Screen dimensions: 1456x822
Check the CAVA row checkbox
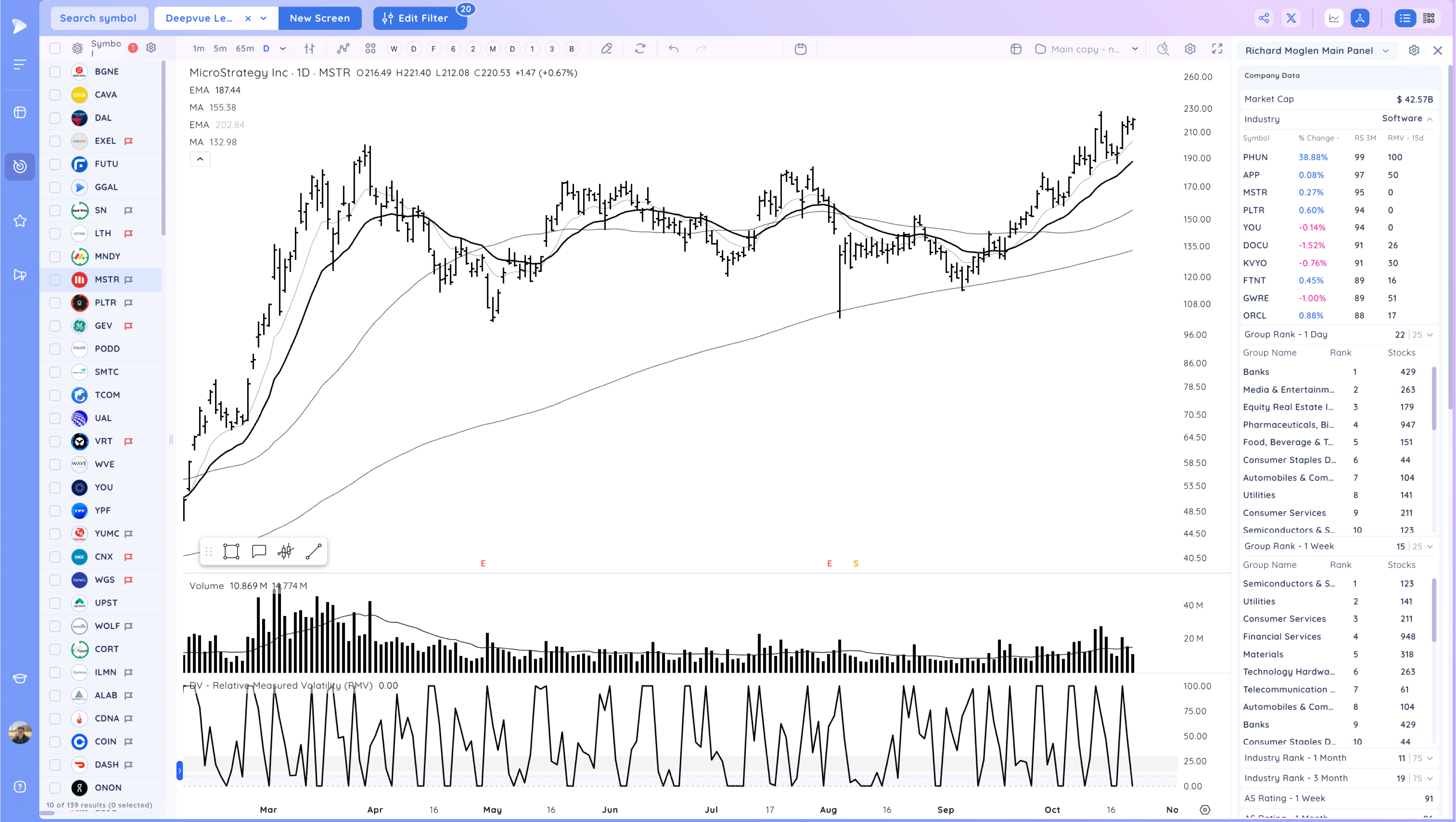click(55, 94)
